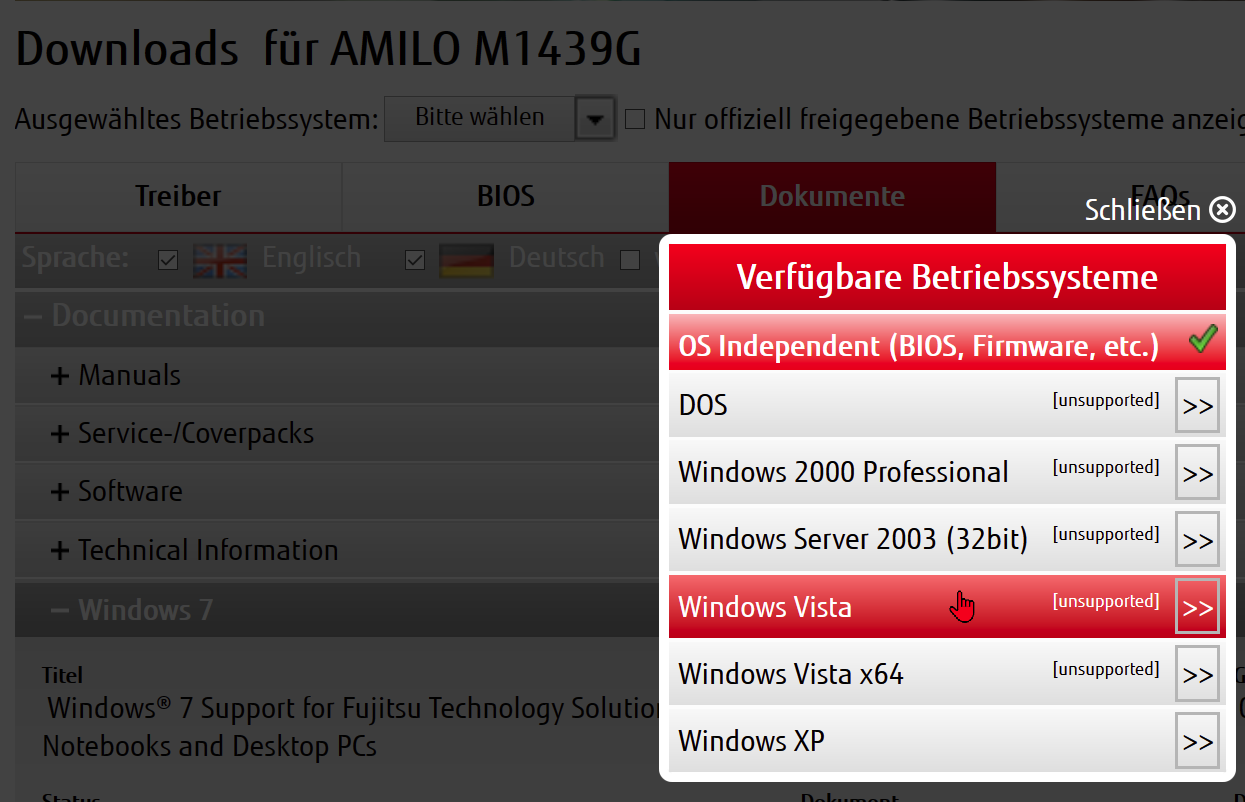Screen dimensions: 1245x802
Task: Toggle the checkbox right of Deutsch
Action: coord(630,261)
